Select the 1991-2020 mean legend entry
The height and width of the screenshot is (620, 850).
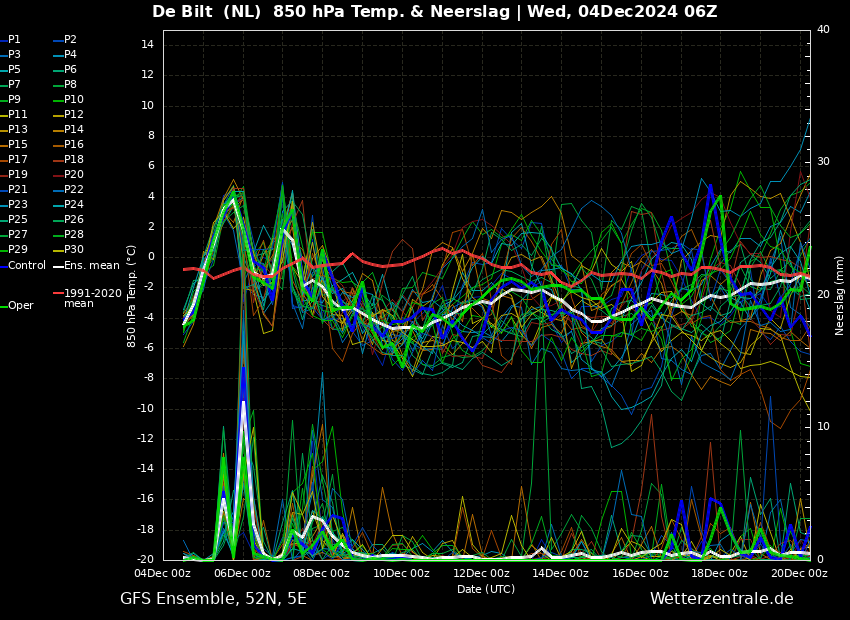pos(92,299)
